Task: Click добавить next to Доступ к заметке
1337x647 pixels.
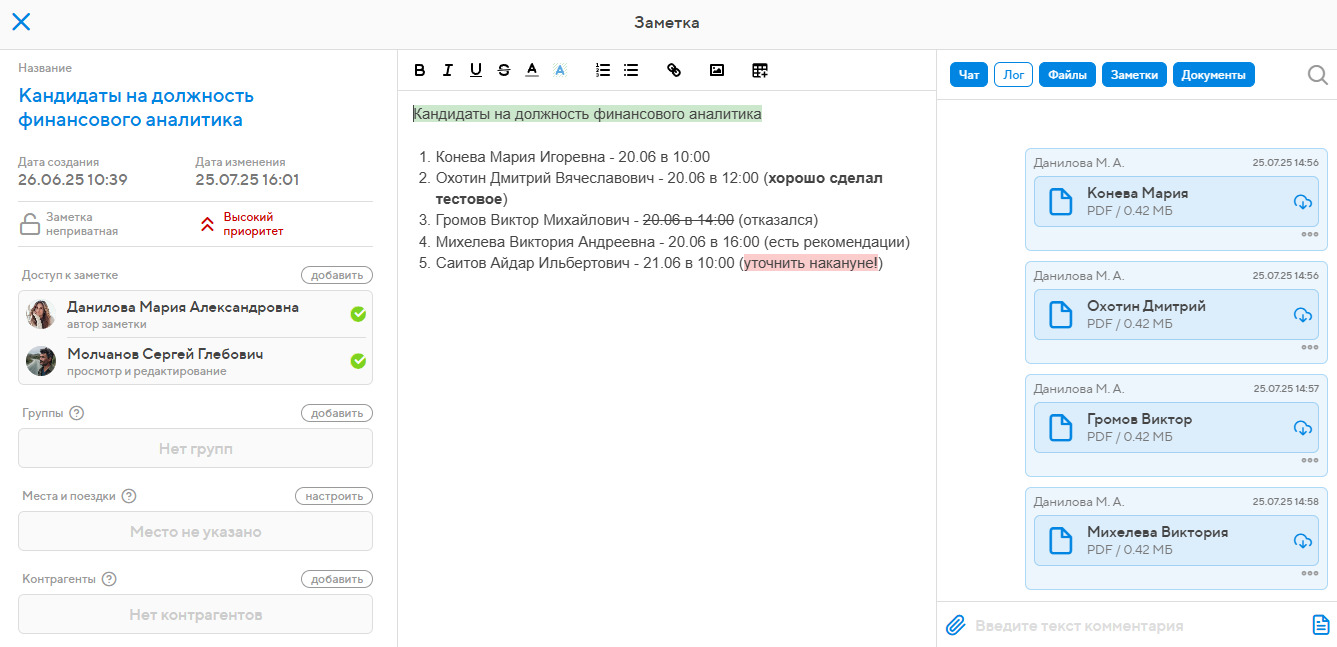Action: coord(337,275)
